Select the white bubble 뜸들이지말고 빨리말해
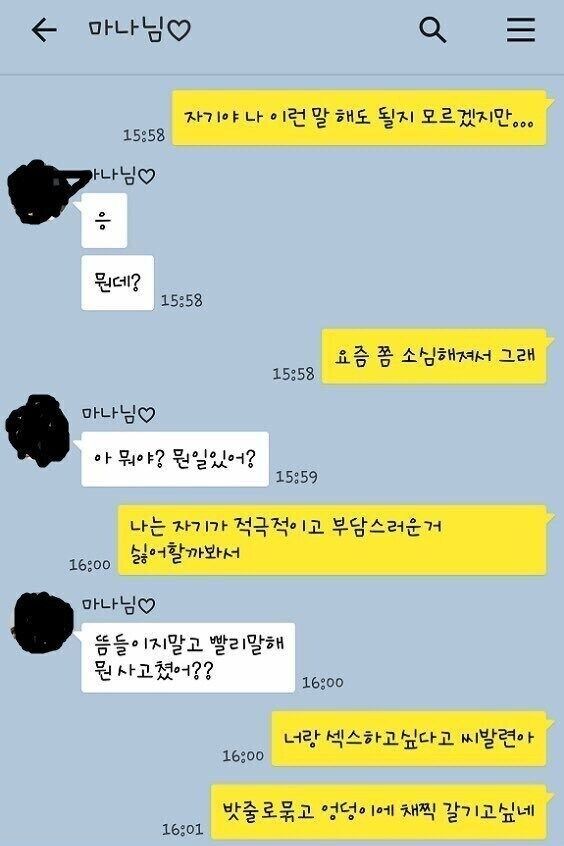This screenshot has width=564, height=846. click(x=187, y=658)
